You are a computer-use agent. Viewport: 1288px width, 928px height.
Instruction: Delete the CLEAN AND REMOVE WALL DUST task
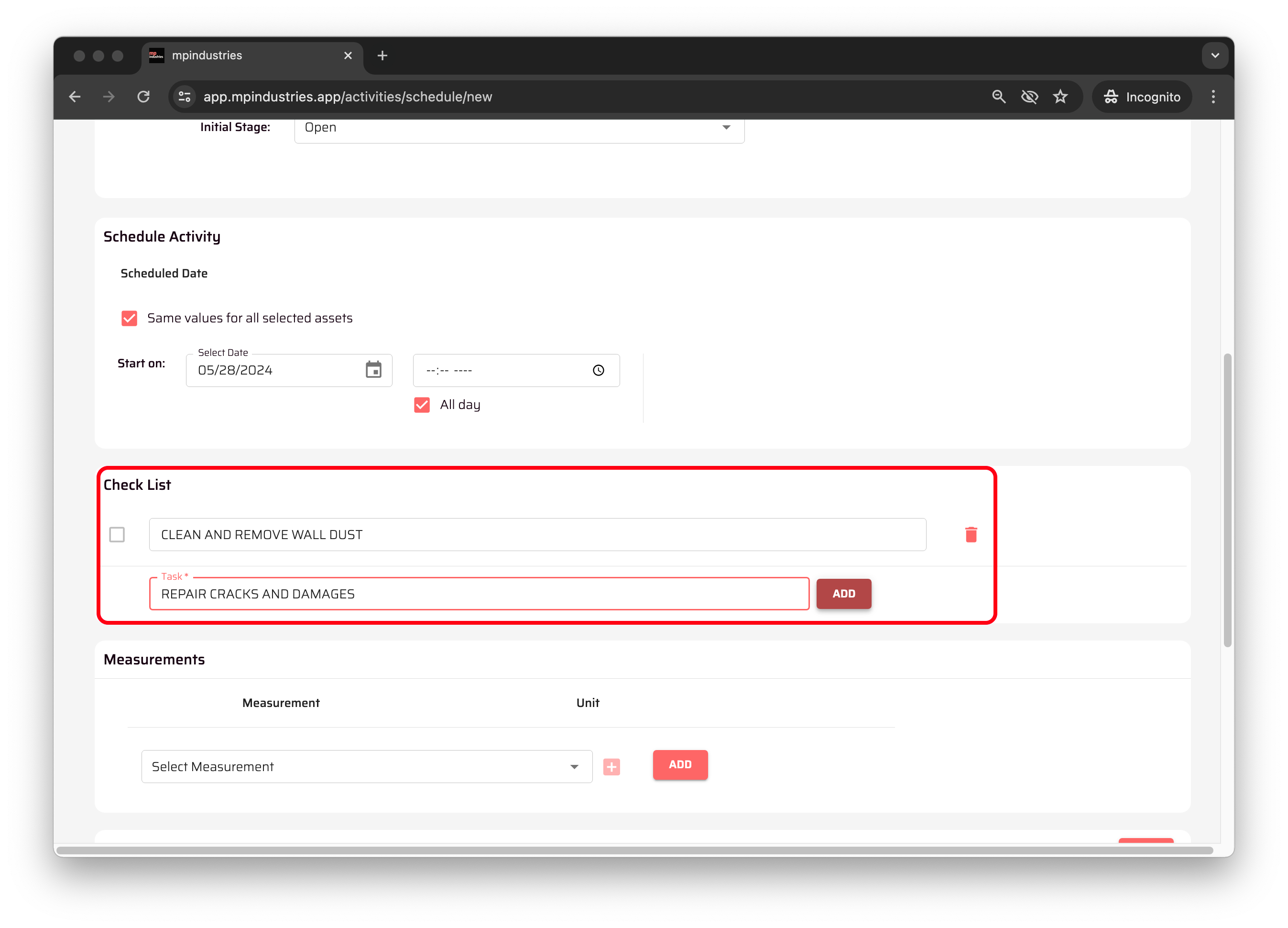click(x=971, y=534)
